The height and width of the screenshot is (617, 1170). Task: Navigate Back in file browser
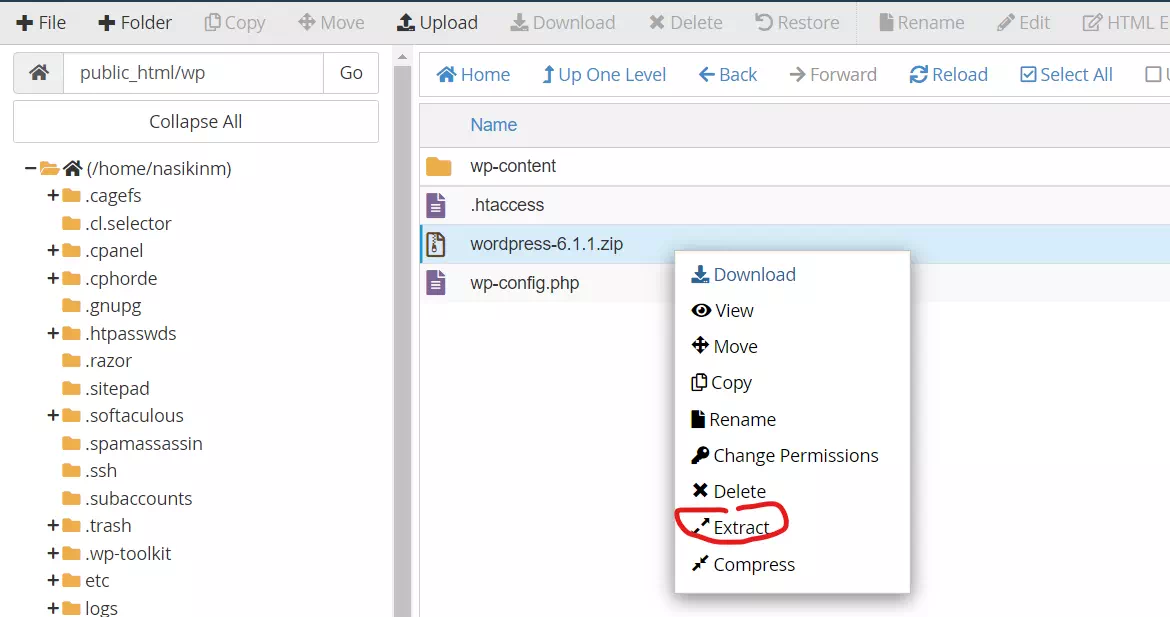(x=728, y=75)
